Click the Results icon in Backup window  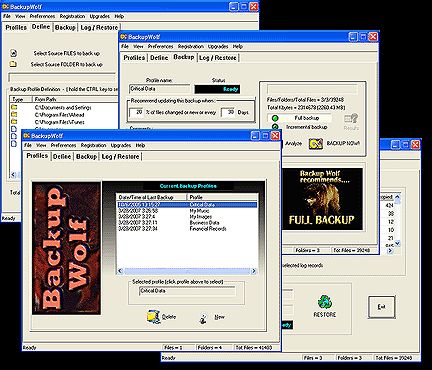coord(351,118)
